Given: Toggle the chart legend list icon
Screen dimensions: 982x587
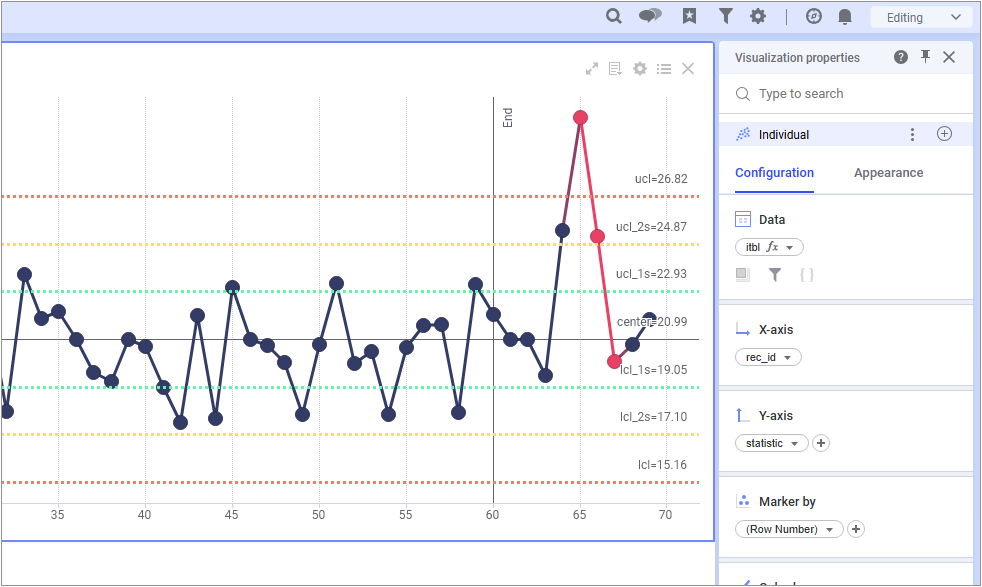Looking at the screenshot, I should 664,69.
